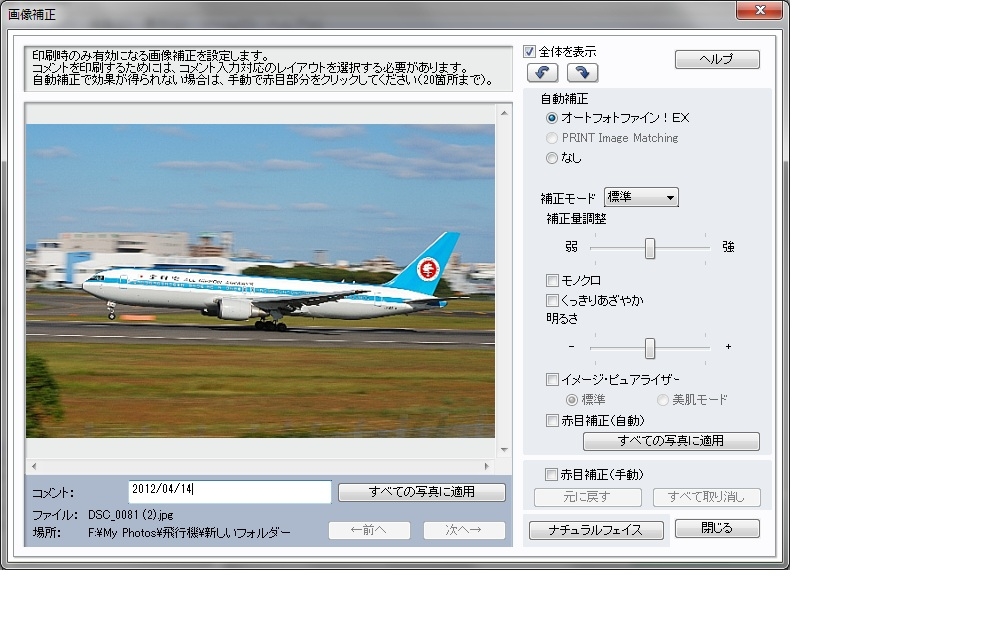
Task: Click the airplane preview image
Action: coord(260,281)
